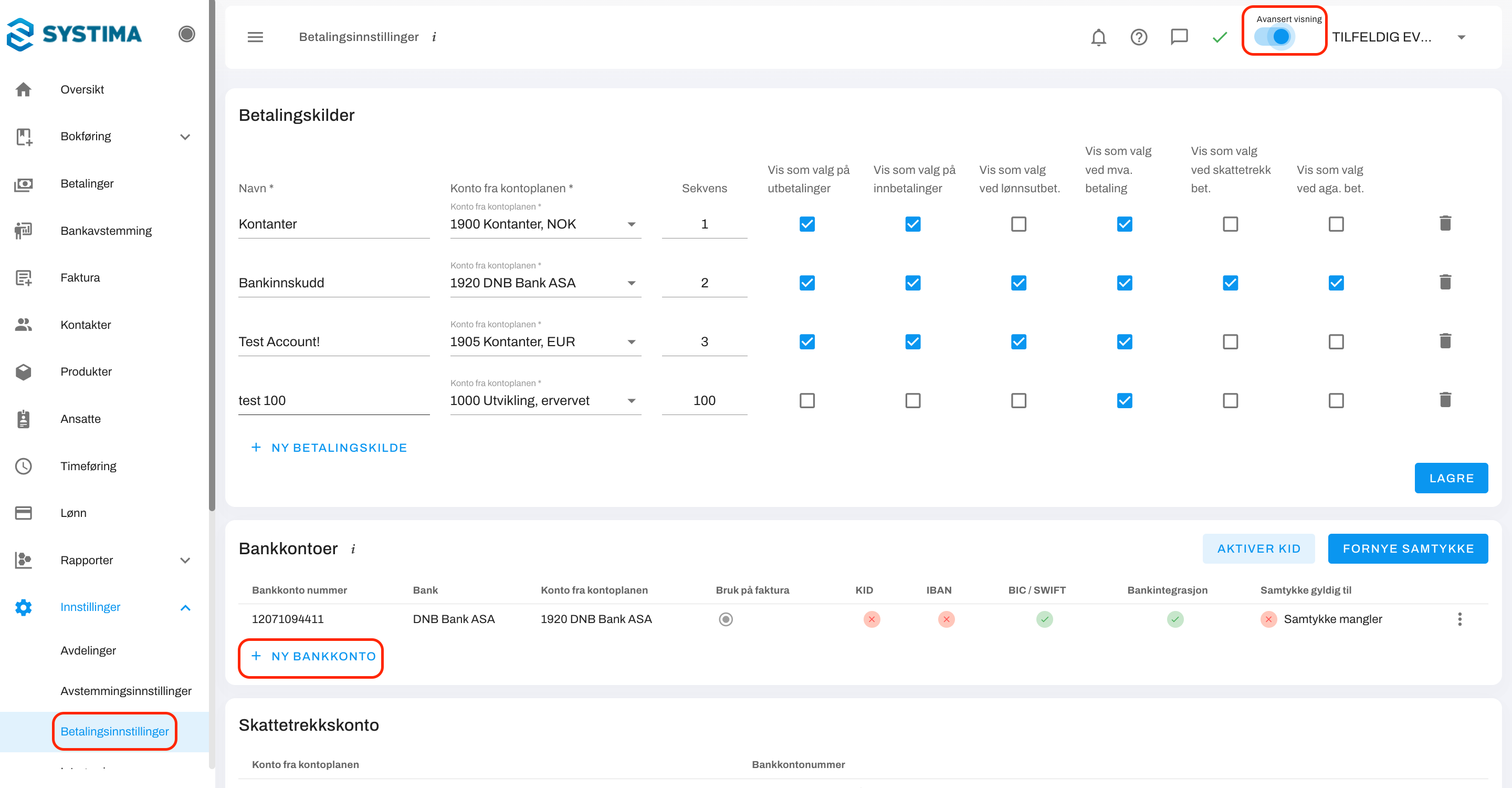
Task: Click the help question mark icon
Action: pos(1139,37)
